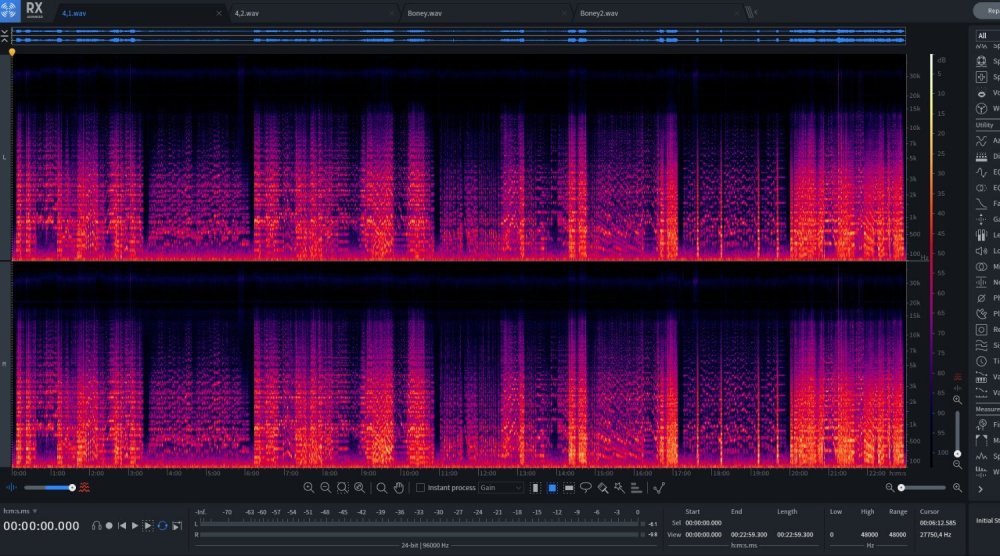Open the Time & Pitch module

pyautogui.click(x=987, y=361)
